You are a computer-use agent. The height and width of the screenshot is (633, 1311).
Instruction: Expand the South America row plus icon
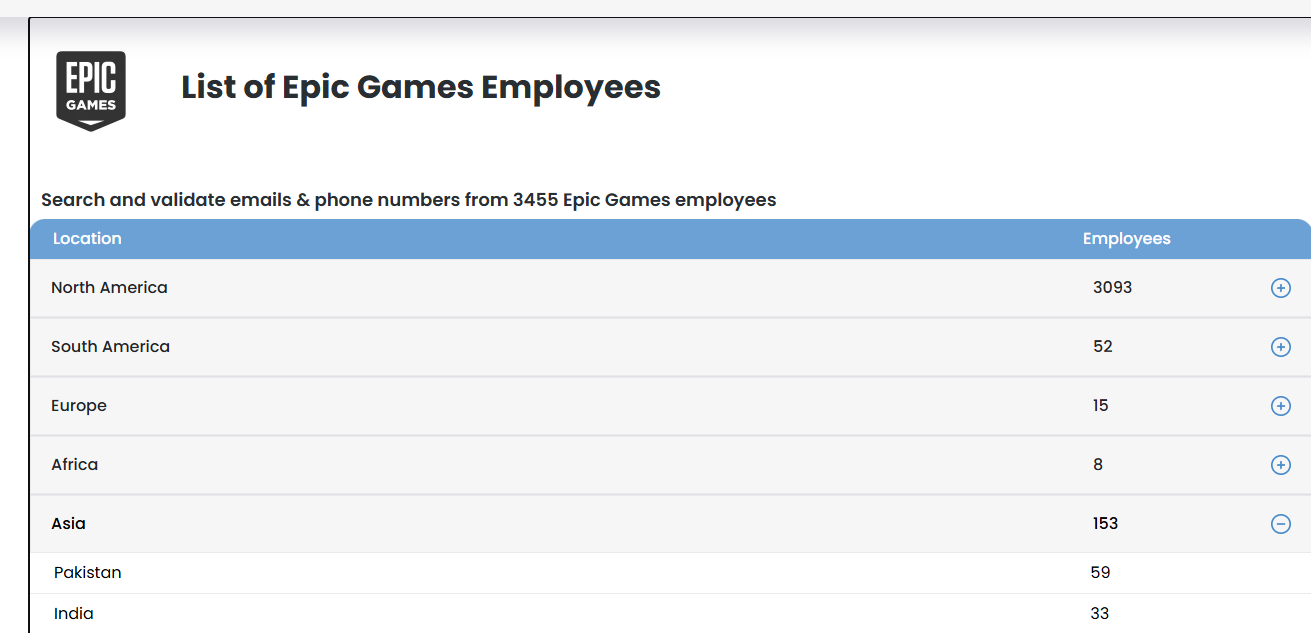(1280, 347)
